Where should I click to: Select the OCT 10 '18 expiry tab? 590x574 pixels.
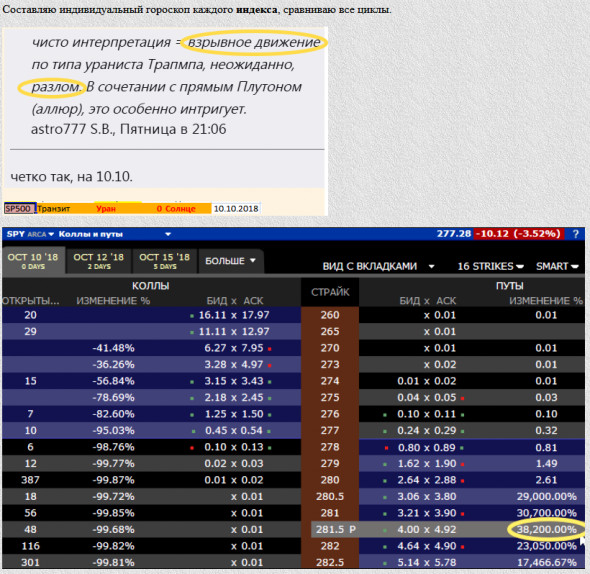pyautogui.click(x=33, y=261)
